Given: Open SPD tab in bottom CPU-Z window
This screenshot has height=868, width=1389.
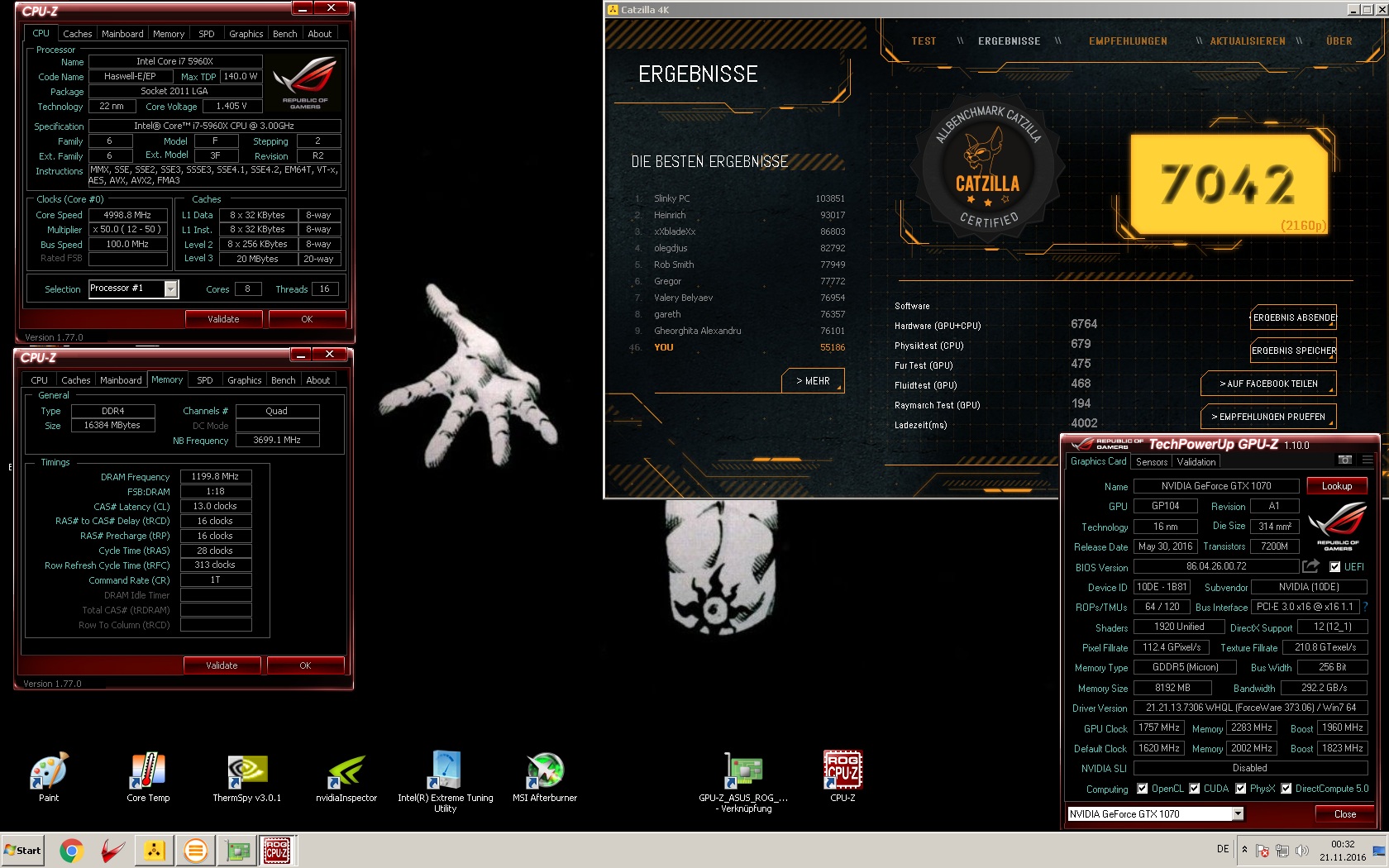Looking at the screenshot, I should (x=205, y=380).
